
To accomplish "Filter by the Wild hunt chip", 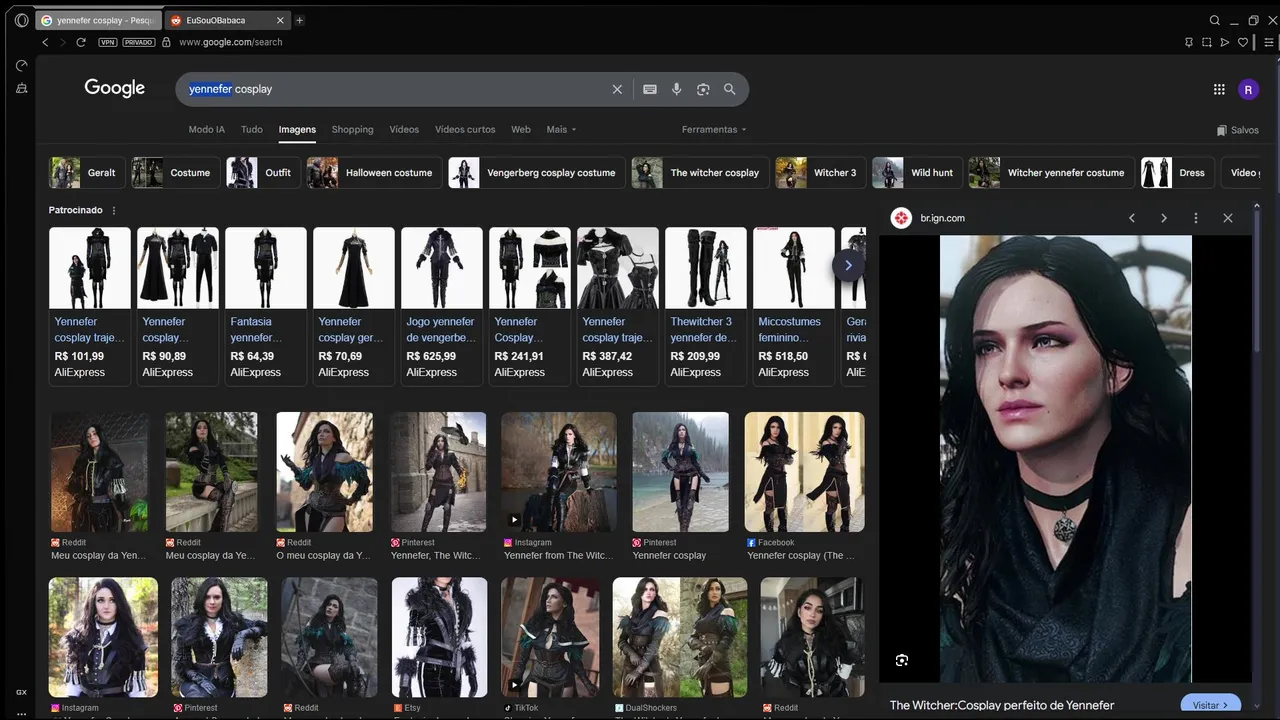I will click(916, 172).
